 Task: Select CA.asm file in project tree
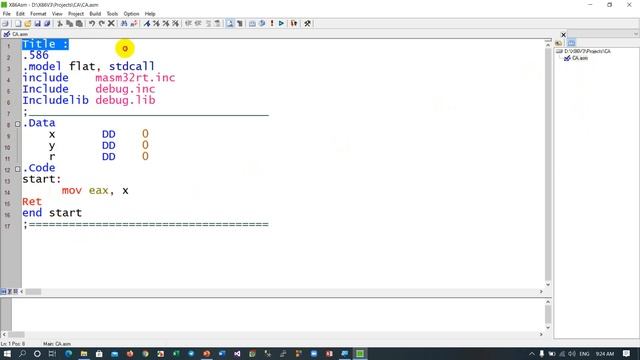[x=580, y=58]
